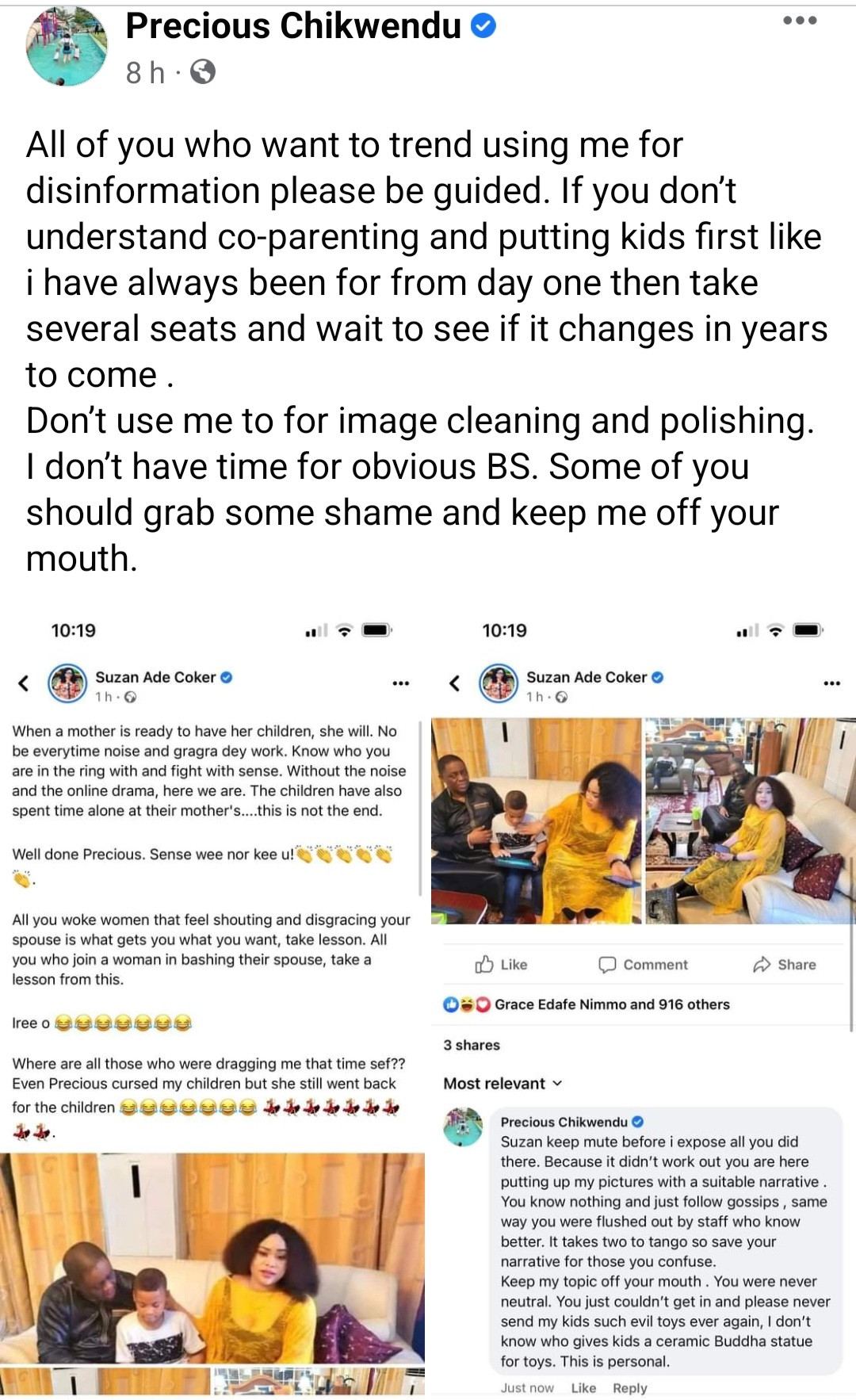Viewport: 856px width, 1400px height.
Task: Open three-dot options in right Suzan post
Action: coord(831,683)
